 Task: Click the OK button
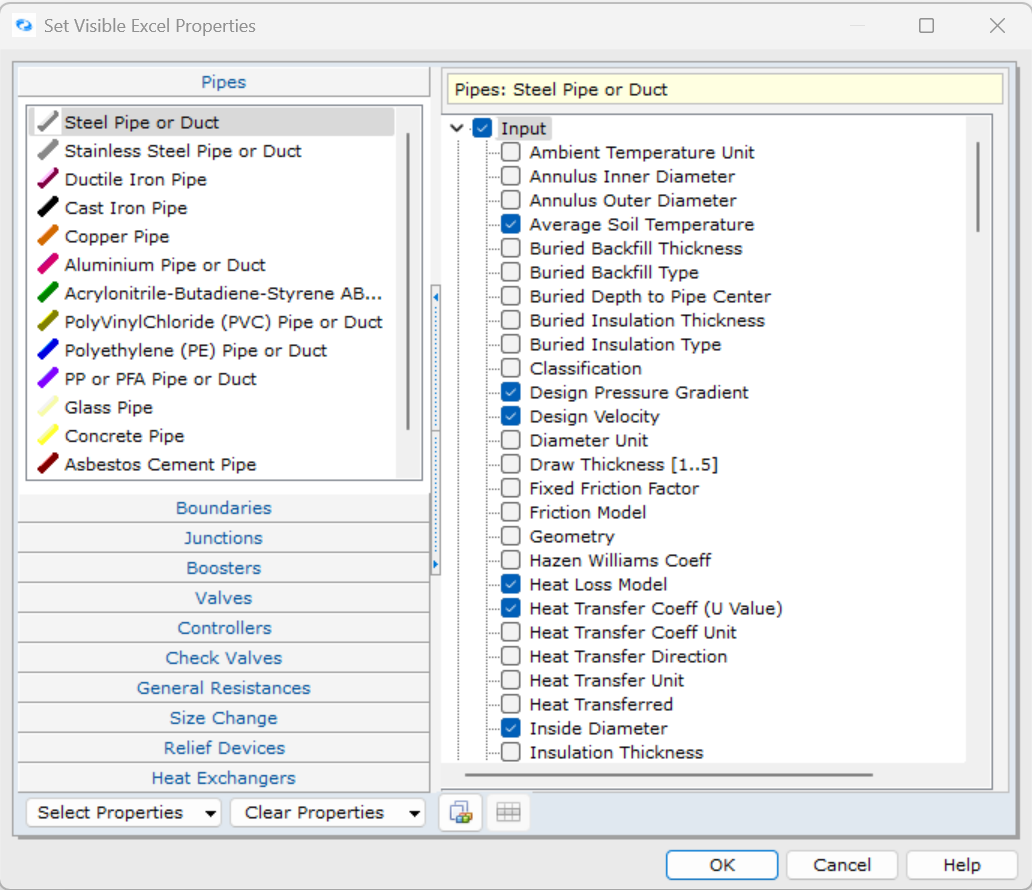coord(721,865)
